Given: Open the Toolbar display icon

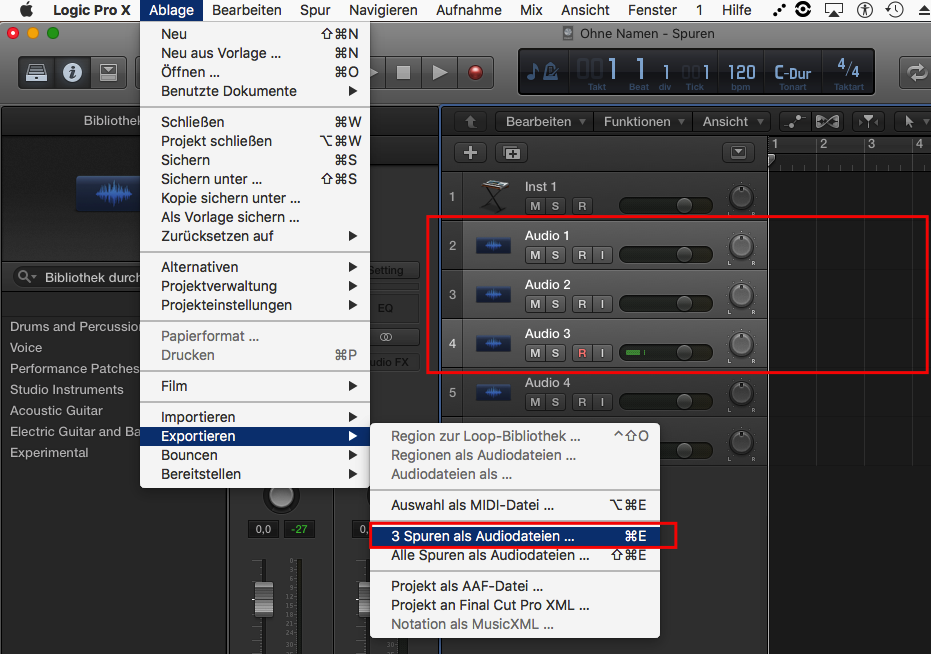Looking at the screenshot, I should [108, 72].
